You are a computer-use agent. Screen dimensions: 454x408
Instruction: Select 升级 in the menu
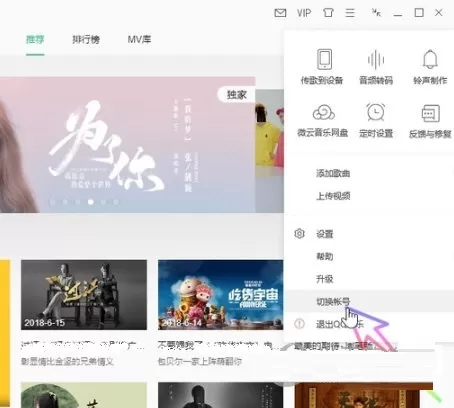click(325, 279)
